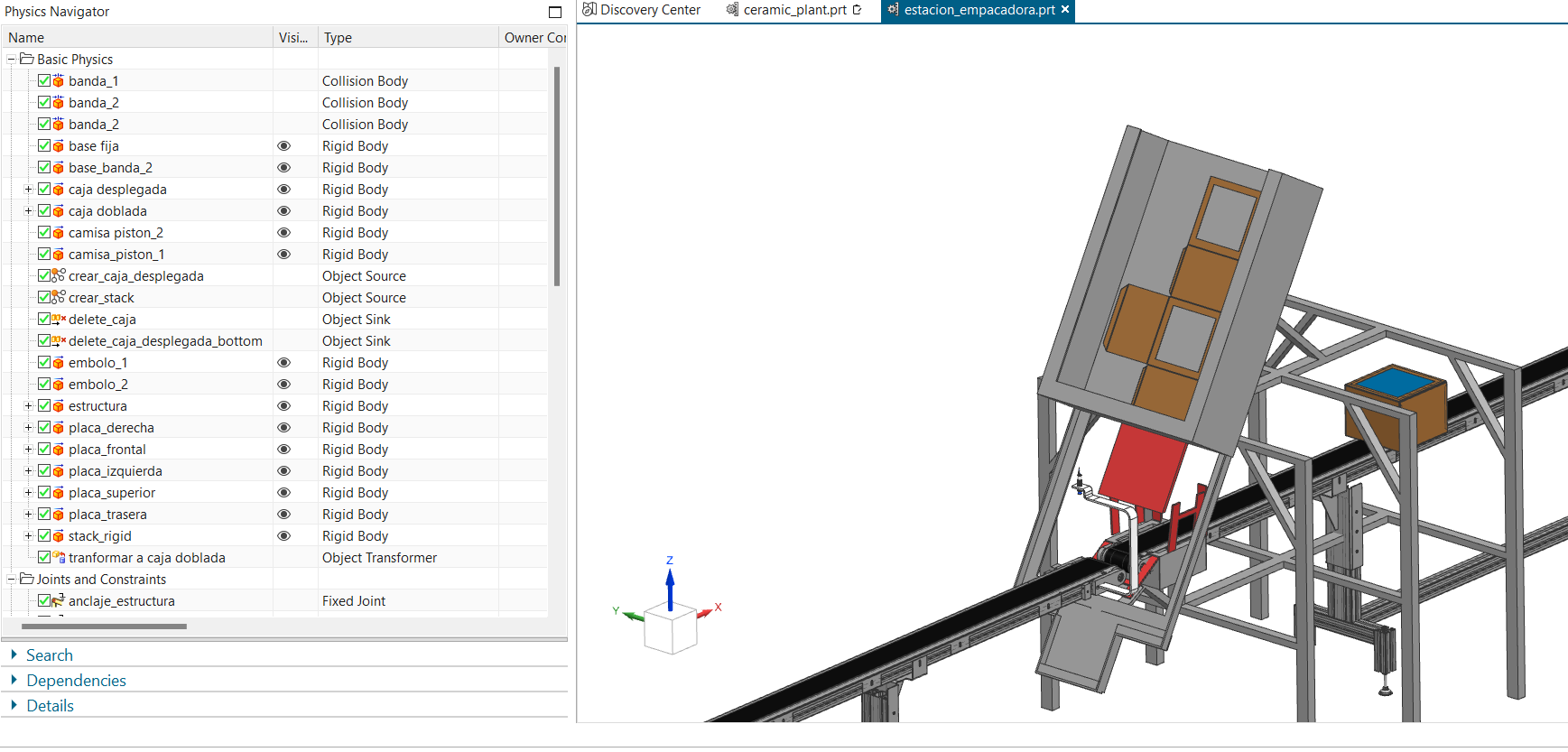The width and height of the screenshot is (1568, 752).
Task: Collapse the Basic Physics folder
Action: [x=11, y=59]
